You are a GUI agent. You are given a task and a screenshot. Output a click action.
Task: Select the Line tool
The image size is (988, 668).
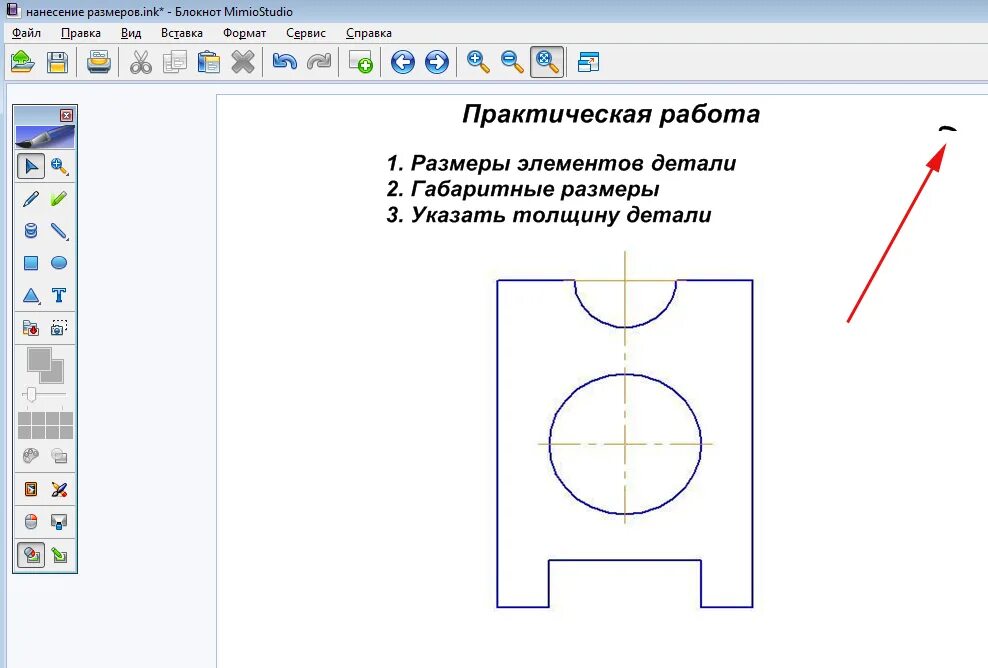pyautogui.click(x=59, y=231)
